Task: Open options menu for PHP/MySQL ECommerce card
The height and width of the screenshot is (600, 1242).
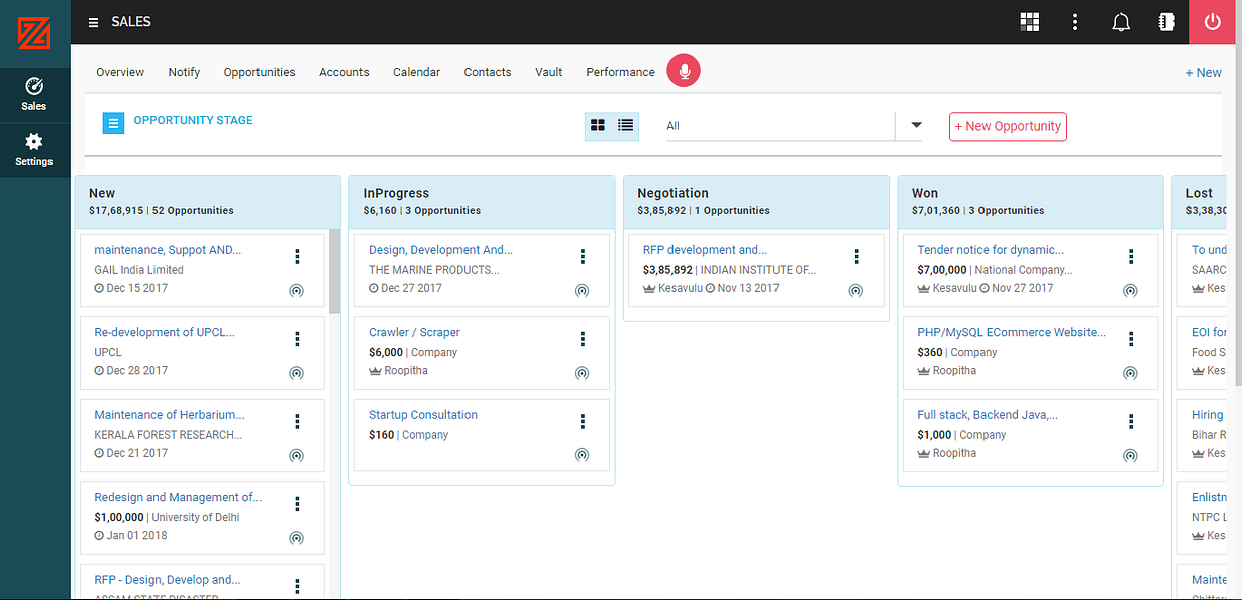Action: point(1131,339)
